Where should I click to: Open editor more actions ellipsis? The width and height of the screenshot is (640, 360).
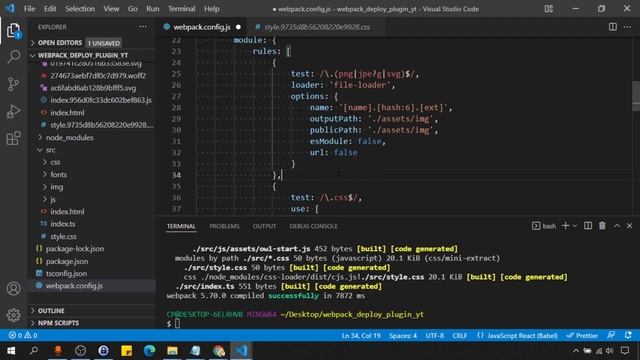(627, 27)
